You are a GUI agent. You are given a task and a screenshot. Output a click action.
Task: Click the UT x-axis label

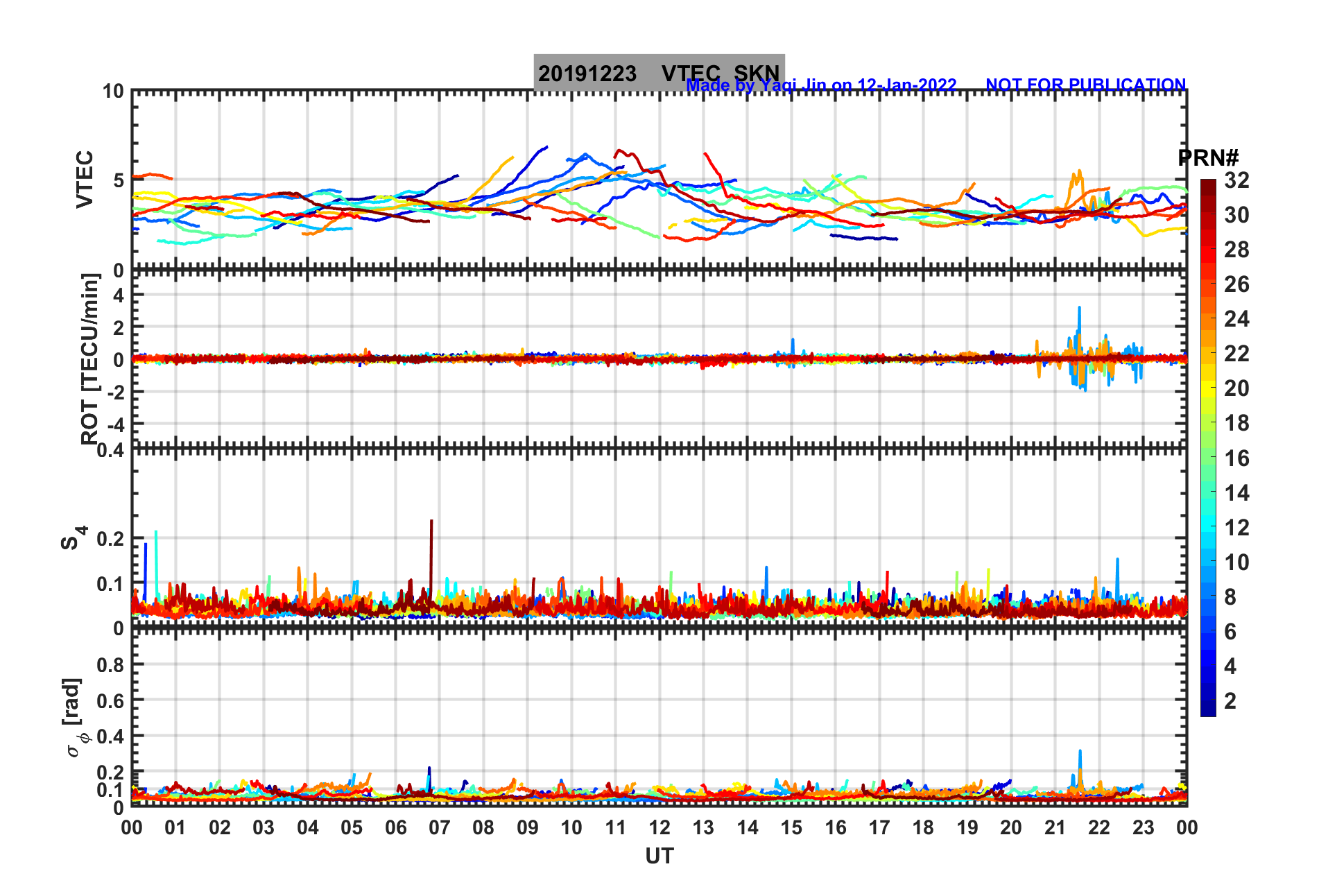click(x=659, y=856)
